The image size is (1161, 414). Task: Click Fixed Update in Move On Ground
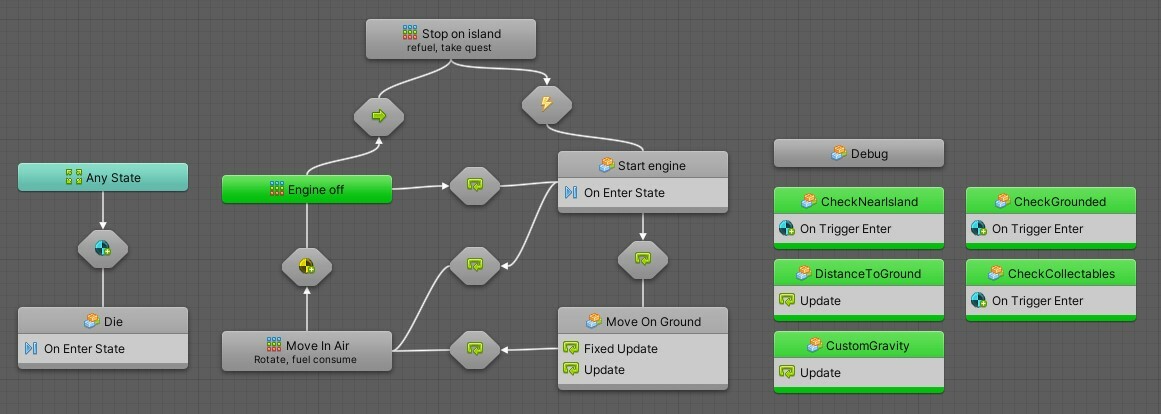pos(620,349)
